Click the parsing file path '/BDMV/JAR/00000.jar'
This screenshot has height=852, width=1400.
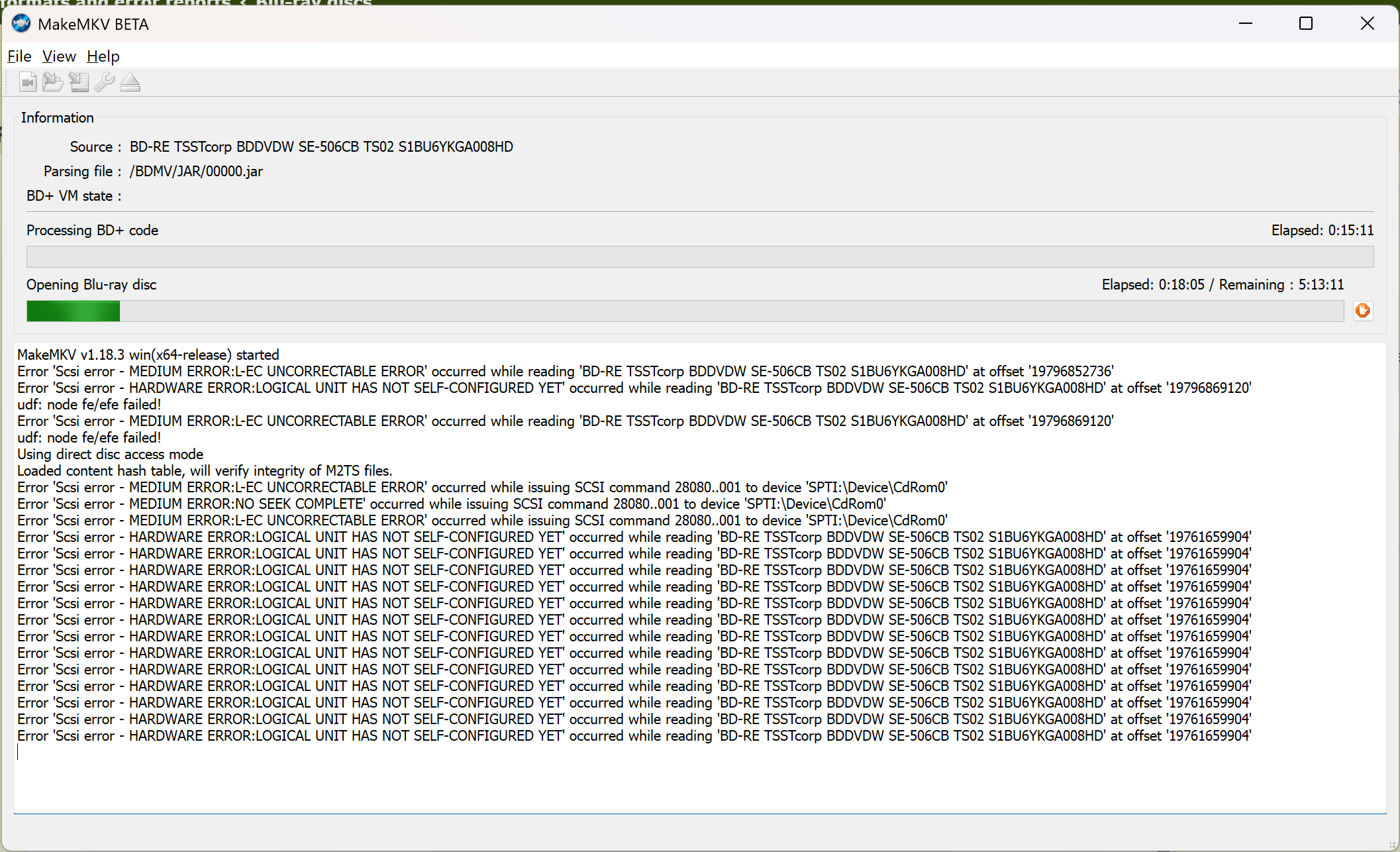coord(196,171)
